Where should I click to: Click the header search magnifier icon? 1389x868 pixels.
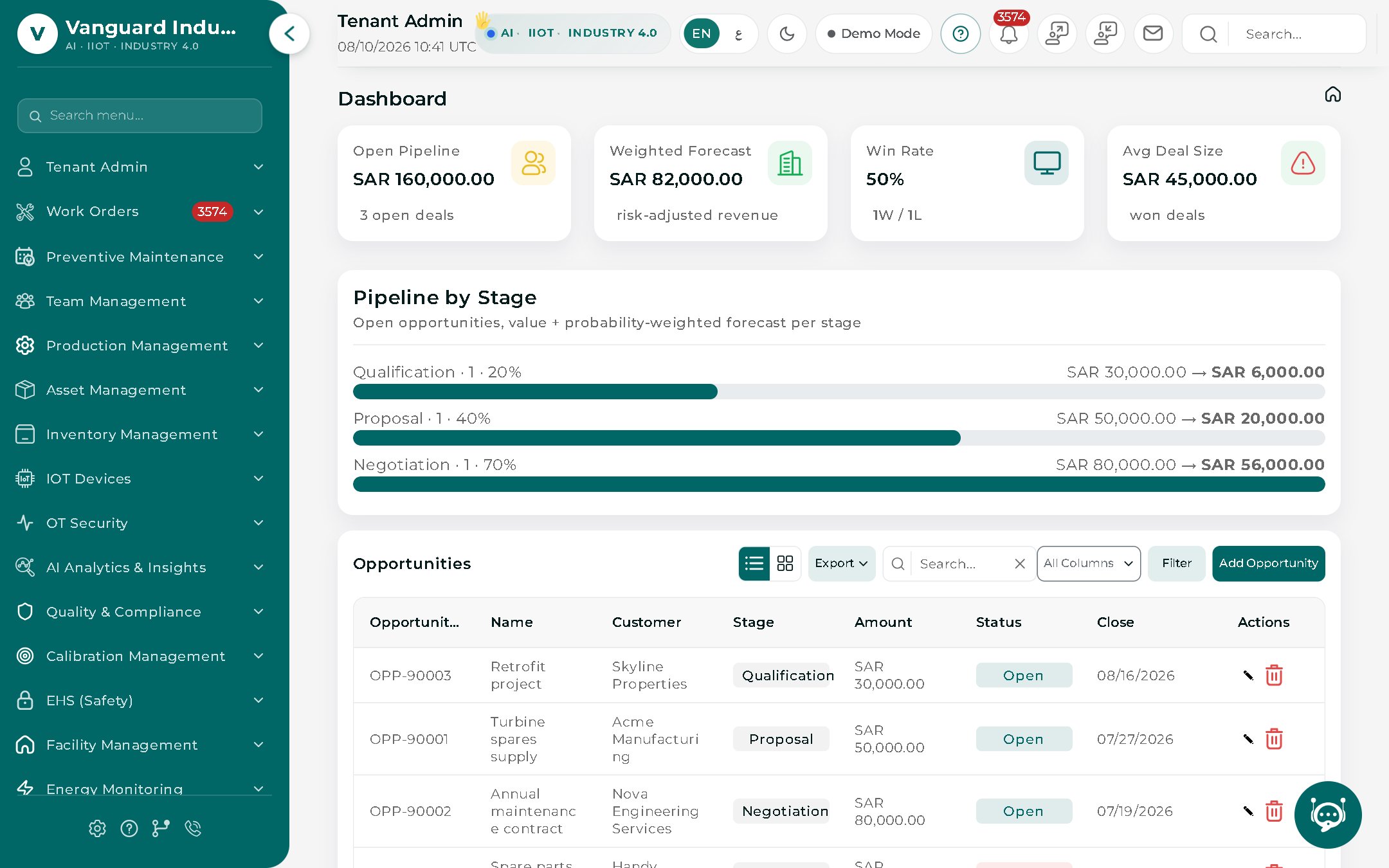[x=1208, y=34]
